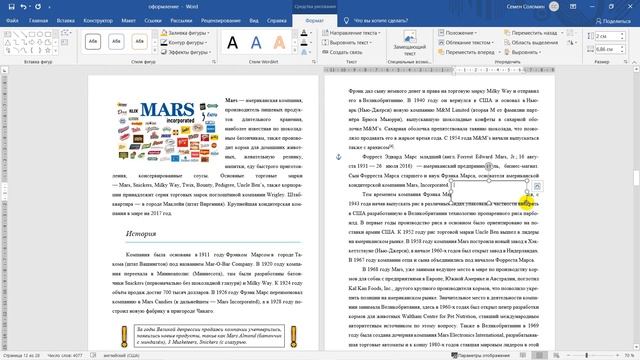Pick the star shape in shapes gallery
Viewport: 640px width, 360px height.
tap(47, 51)
